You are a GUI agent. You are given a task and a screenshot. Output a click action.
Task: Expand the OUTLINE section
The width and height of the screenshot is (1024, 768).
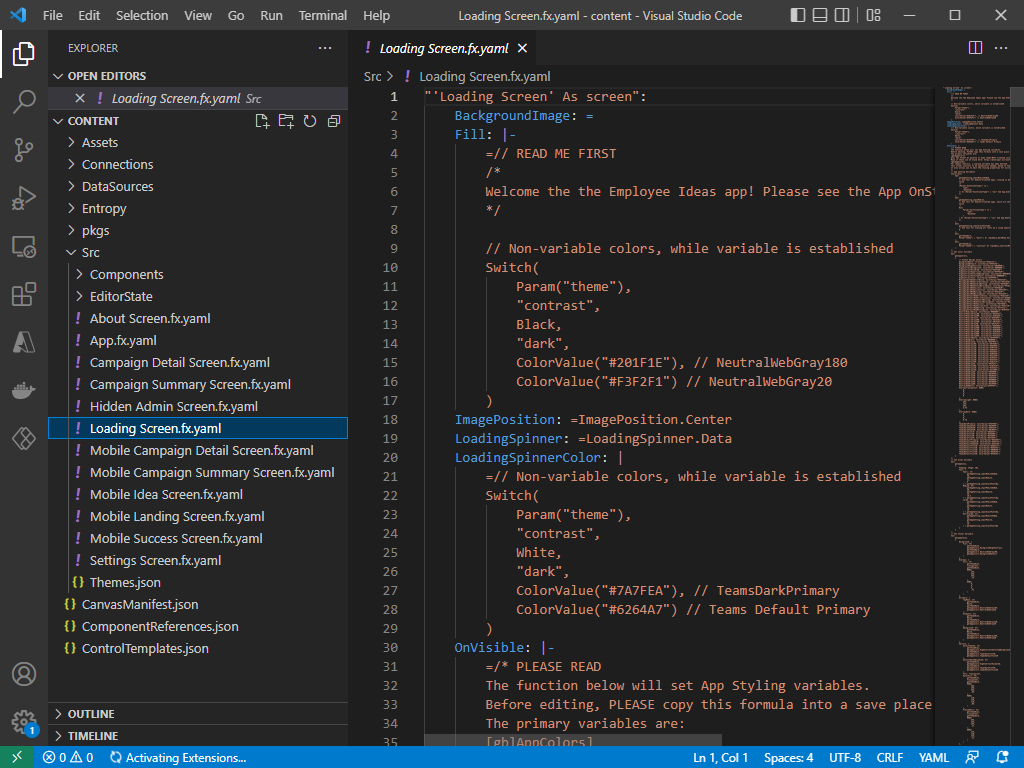(90, 714)
